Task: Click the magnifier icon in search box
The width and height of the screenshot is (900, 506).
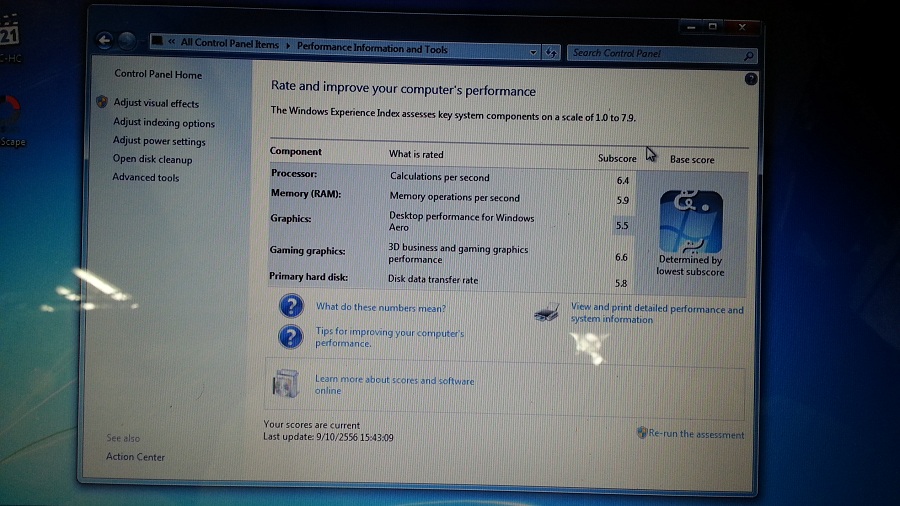Action: (748, 56)
